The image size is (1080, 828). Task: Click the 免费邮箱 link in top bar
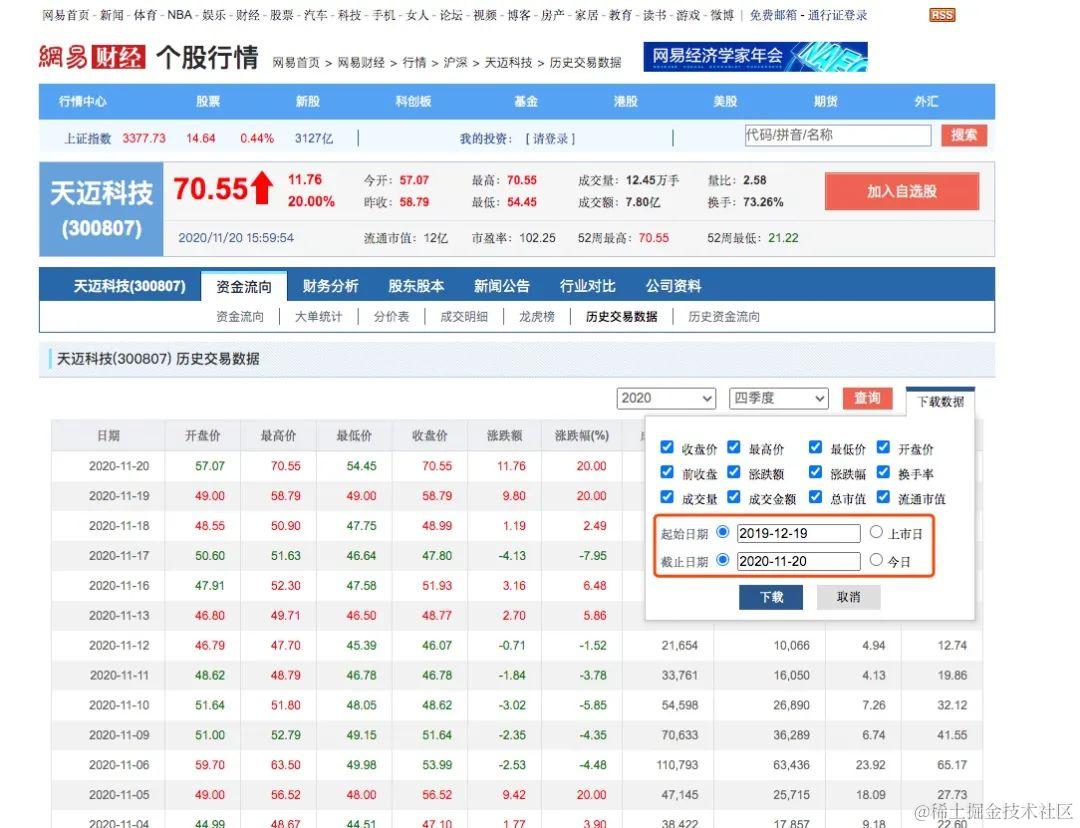point(773,15)
